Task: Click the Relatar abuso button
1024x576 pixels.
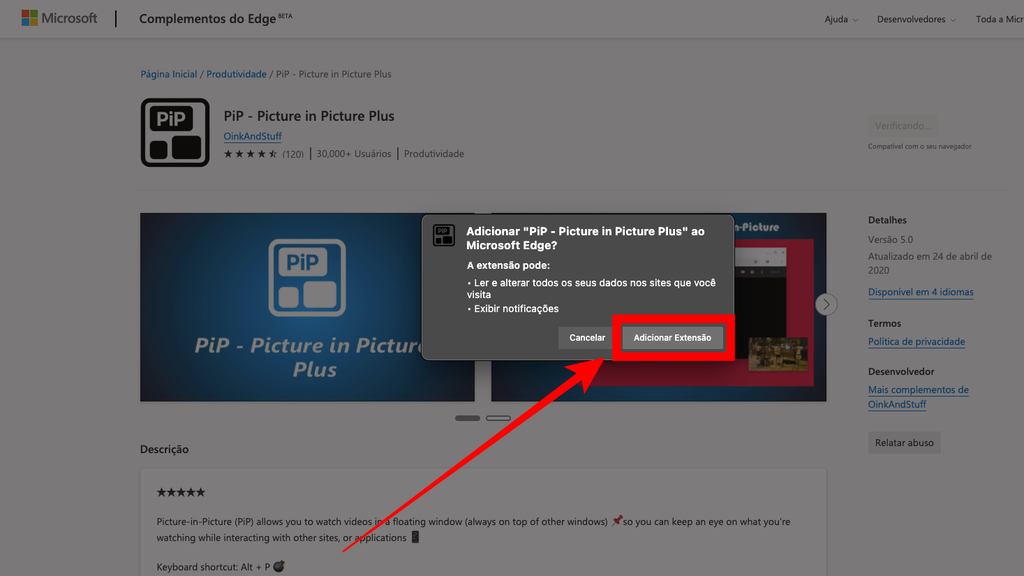Action: tap(904, 443)
